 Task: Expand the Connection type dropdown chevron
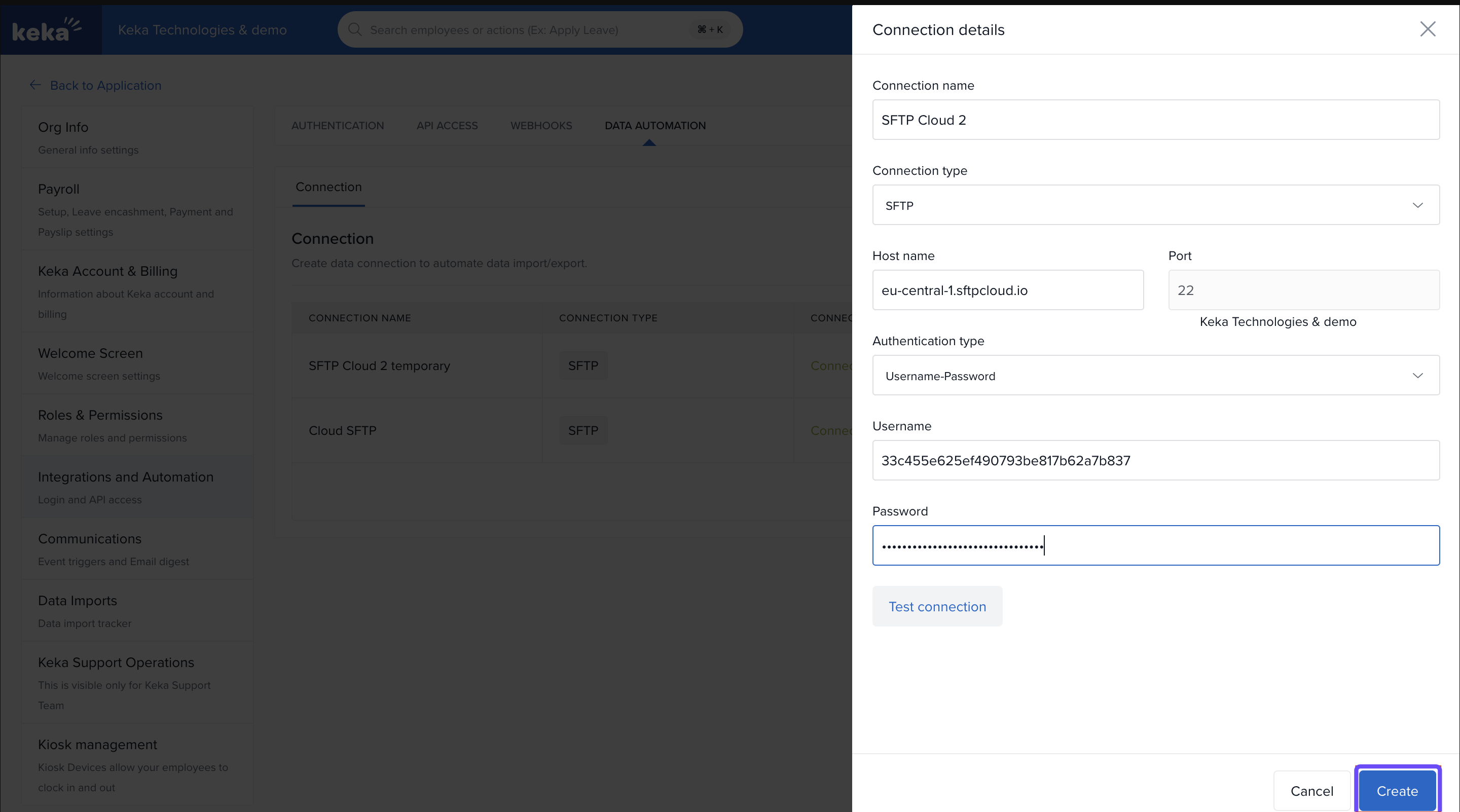(1417, 205)
